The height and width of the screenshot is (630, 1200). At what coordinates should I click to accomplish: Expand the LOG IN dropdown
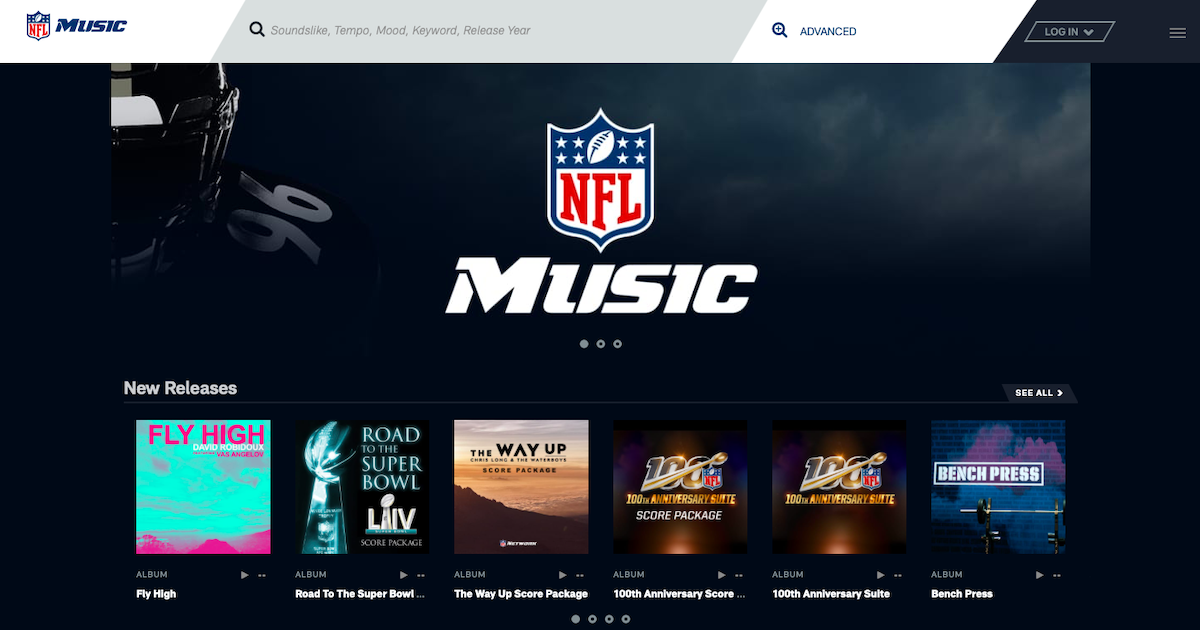1069,32
